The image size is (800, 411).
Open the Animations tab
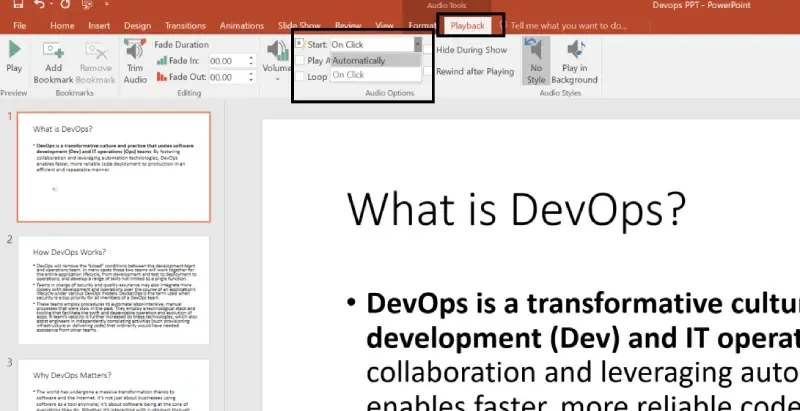click(241, 25)
